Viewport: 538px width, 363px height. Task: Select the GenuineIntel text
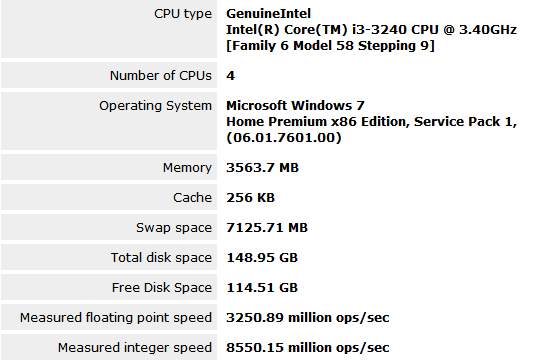(268, 14)
